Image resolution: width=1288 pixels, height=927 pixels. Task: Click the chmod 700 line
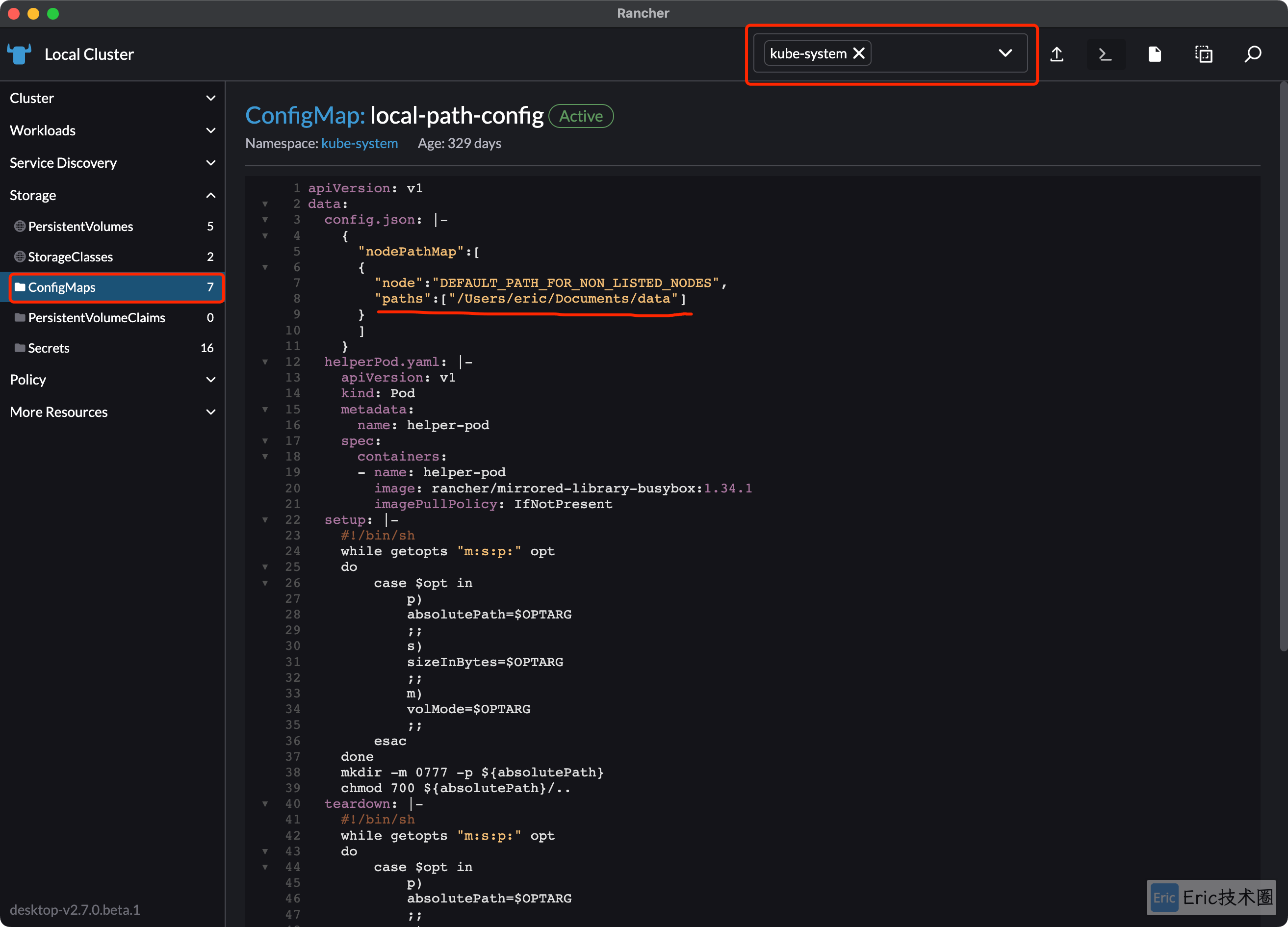point(456,788)
